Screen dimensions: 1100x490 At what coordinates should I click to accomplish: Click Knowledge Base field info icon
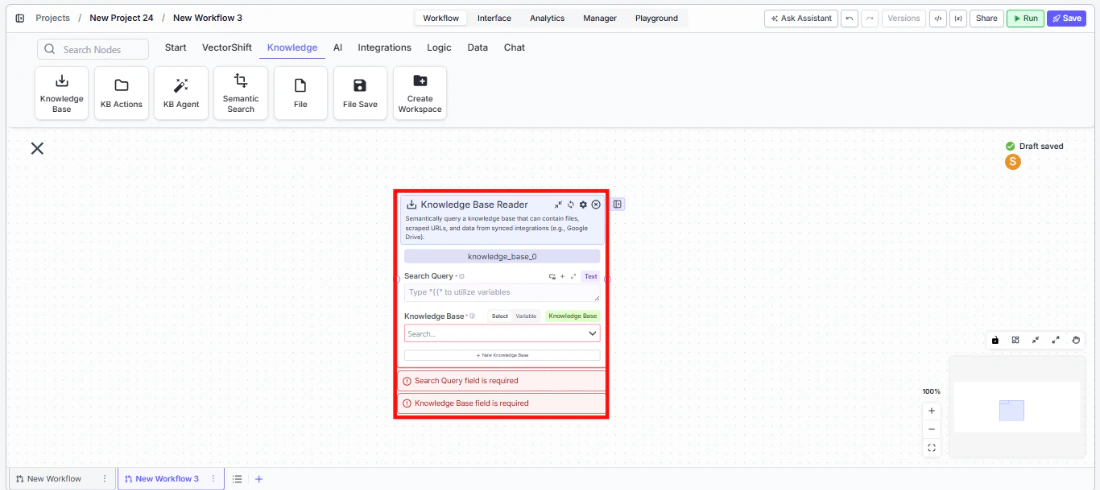point(473,316)
